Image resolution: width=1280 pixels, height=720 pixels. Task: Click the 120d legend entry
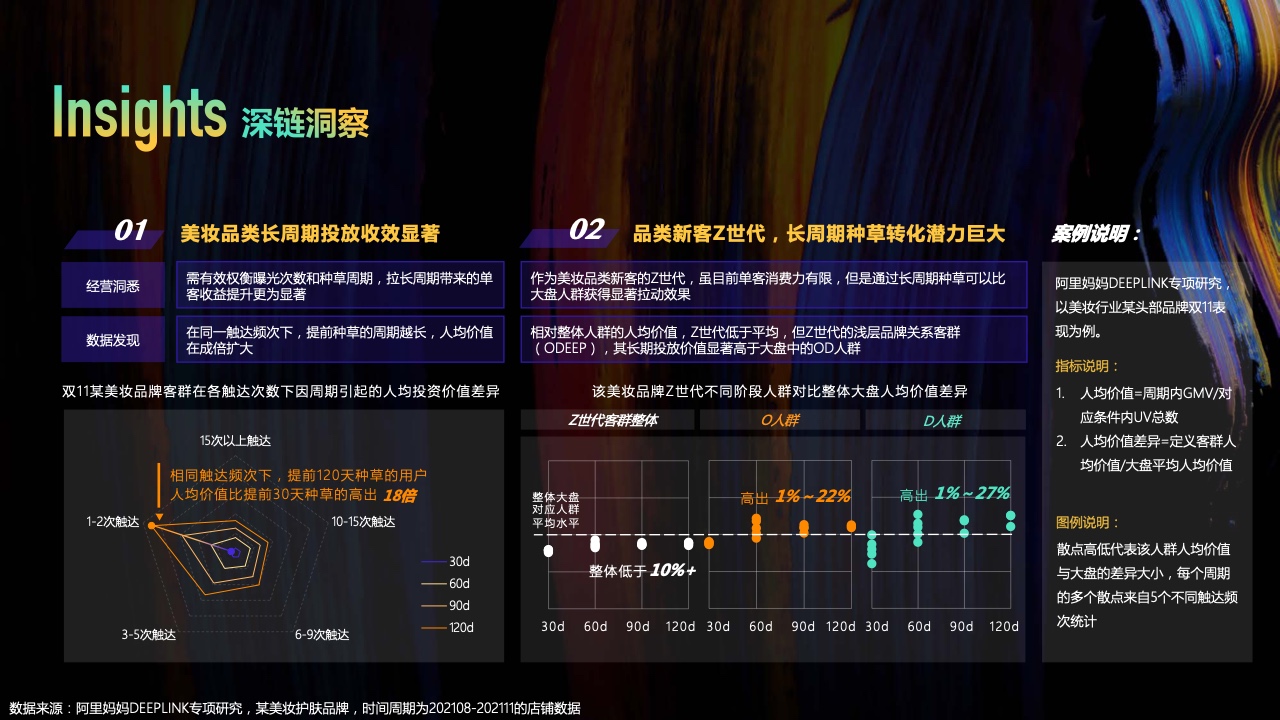coord(447,627)
